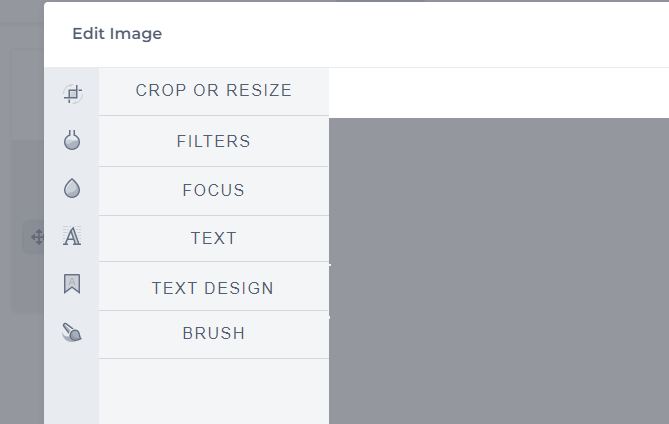The image size is (669, 424).
Task: Select the text letter A icon
Action: point(72,236)
